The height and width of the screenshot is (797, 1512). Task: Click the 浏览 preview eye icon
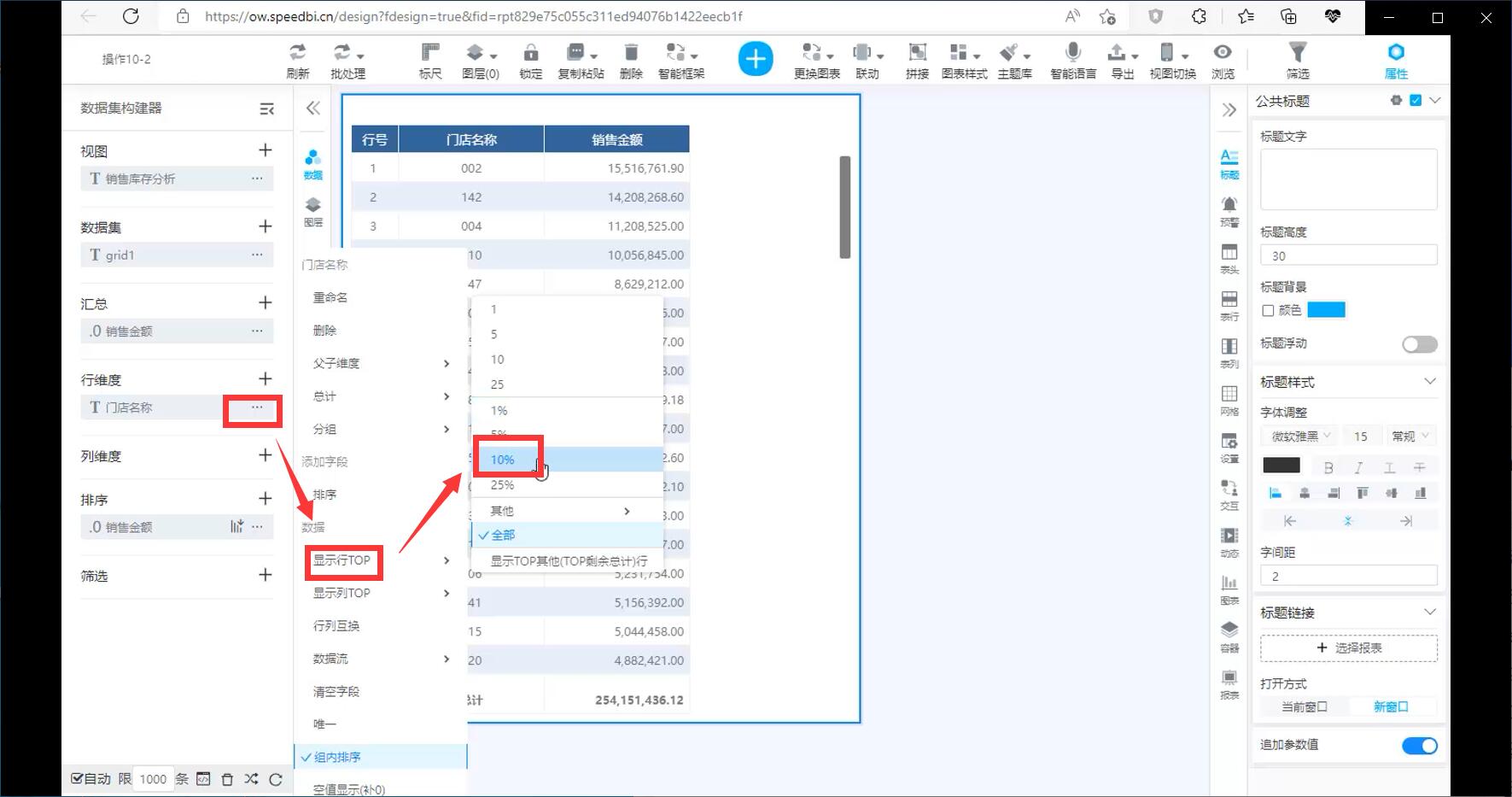[x=1223, y=53]
